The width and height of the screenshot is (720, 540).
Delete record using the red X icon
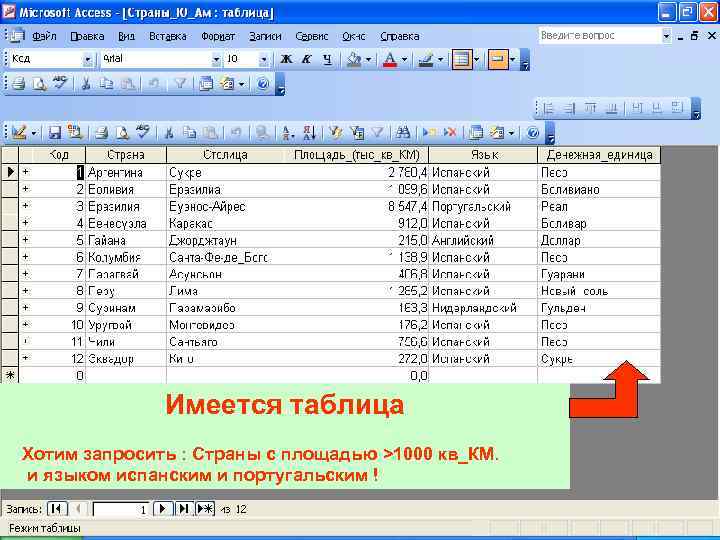pos(450,133)
